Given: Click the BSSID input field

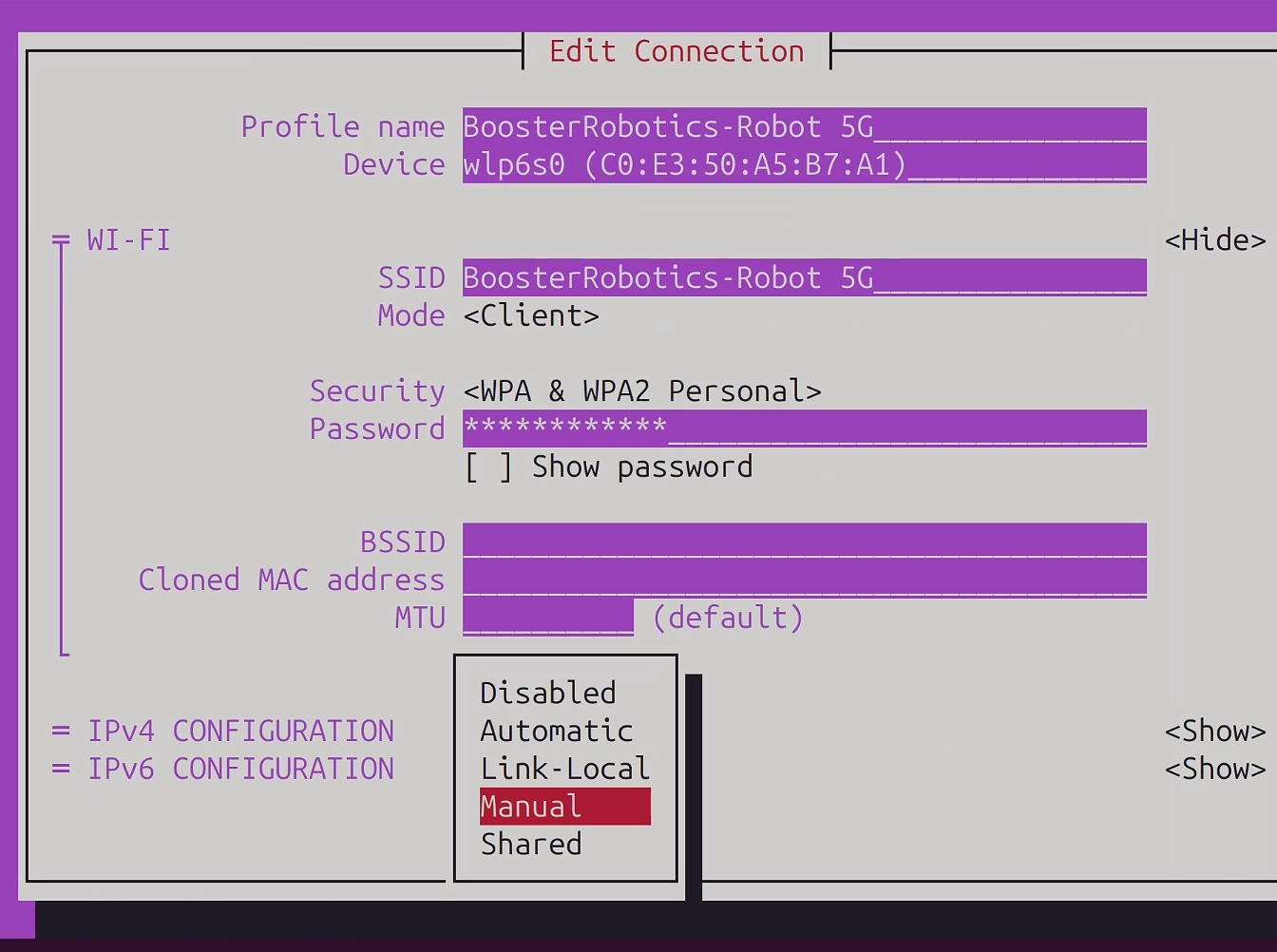Looking at the screenshot, I should [805, 541].
